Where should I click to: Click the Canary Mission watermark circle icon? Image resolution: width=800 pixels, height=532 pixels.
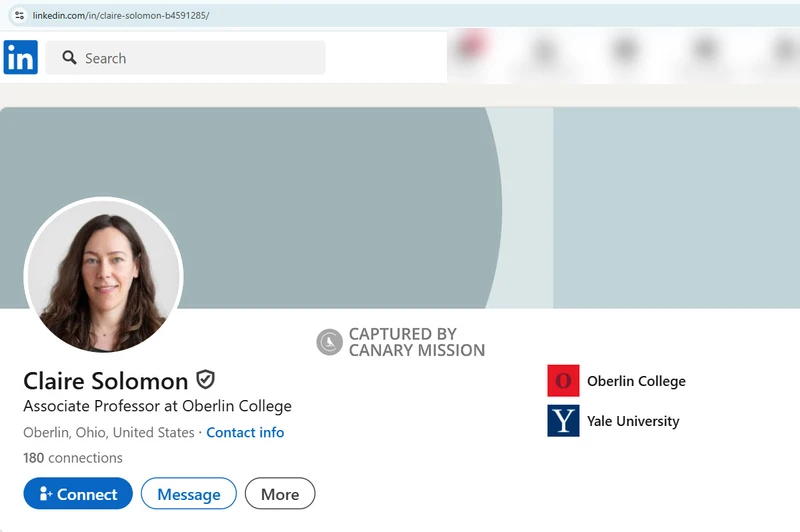[x=329, y=342]
